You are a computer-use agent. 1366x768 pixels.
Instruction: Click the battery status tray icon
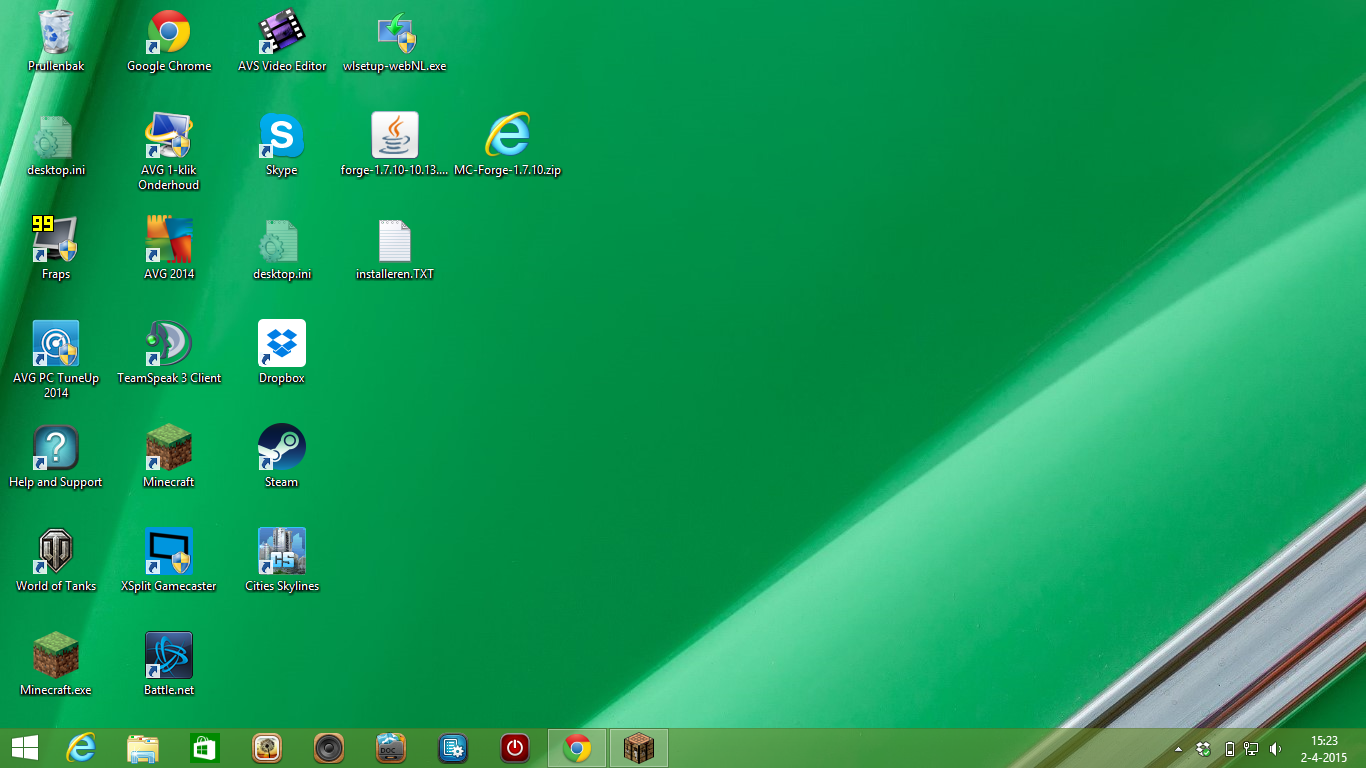(x=1229, y=748)
